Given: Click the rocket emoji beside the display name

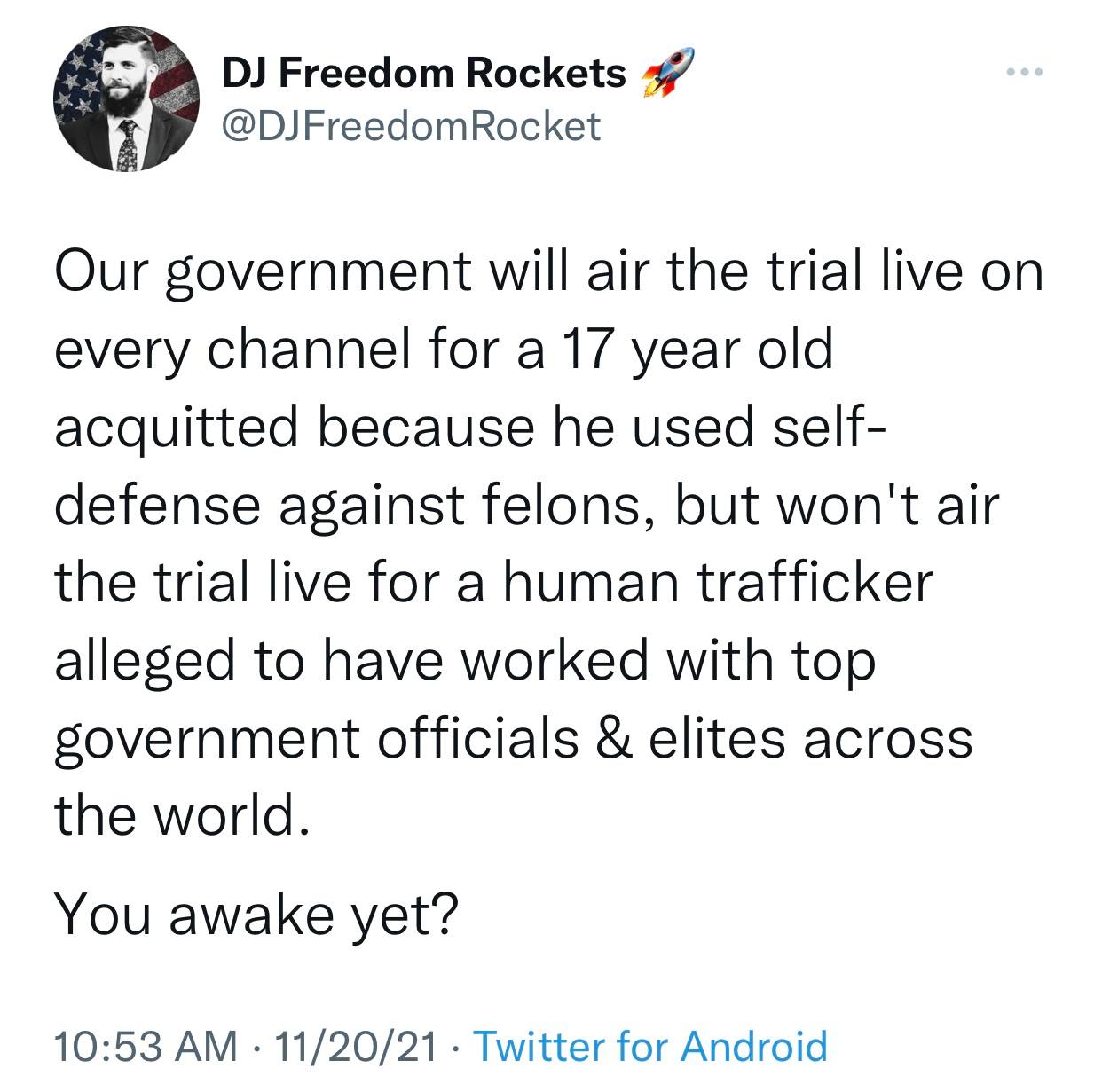Looking at the screenshot, I should pyautogui.click(x=664, y=73).
